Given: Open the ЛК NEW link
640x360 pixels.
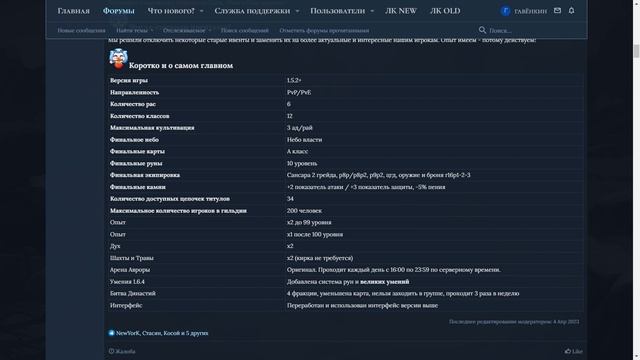Looking at the screenshot, I should click(401, 11).
